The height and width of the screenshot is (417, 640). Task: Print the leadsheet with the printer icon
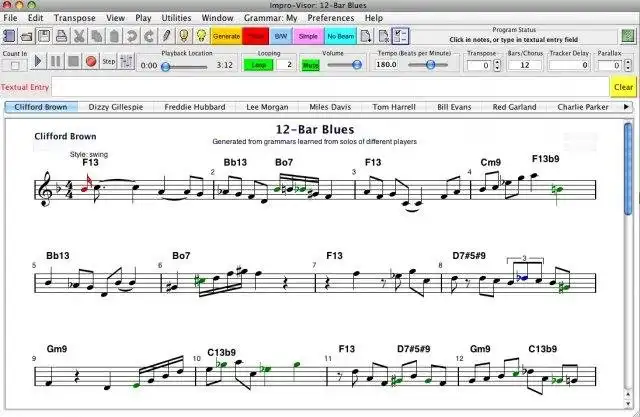pos(62,36)
